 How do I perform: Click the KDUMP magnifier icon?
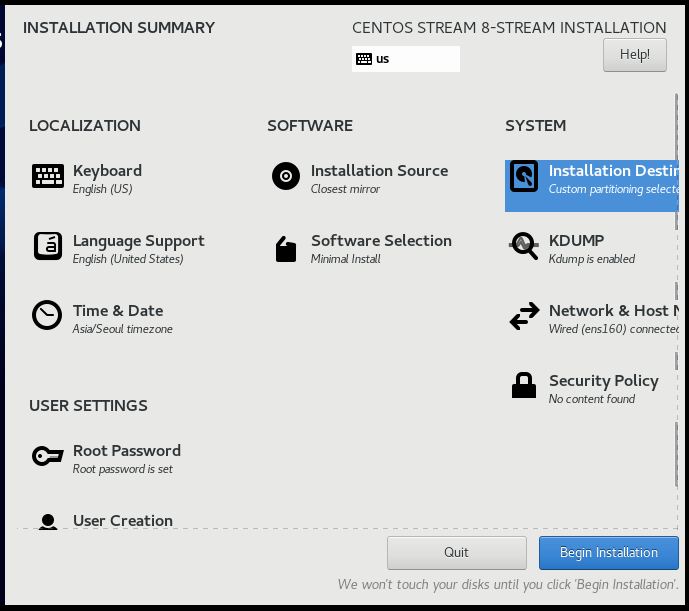pos(524,246)
